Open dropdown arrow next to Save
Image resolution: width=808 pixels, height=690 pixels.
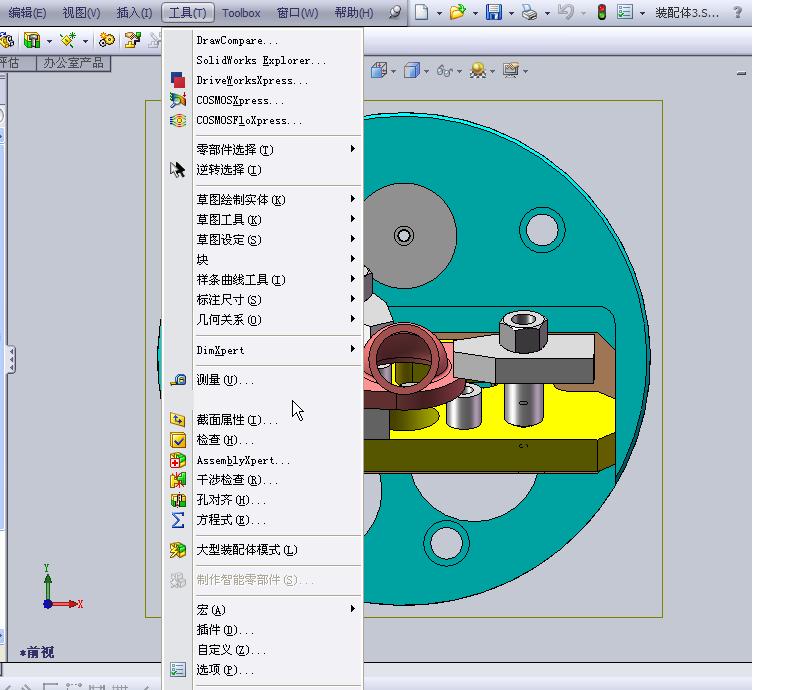tap(511, 13)
